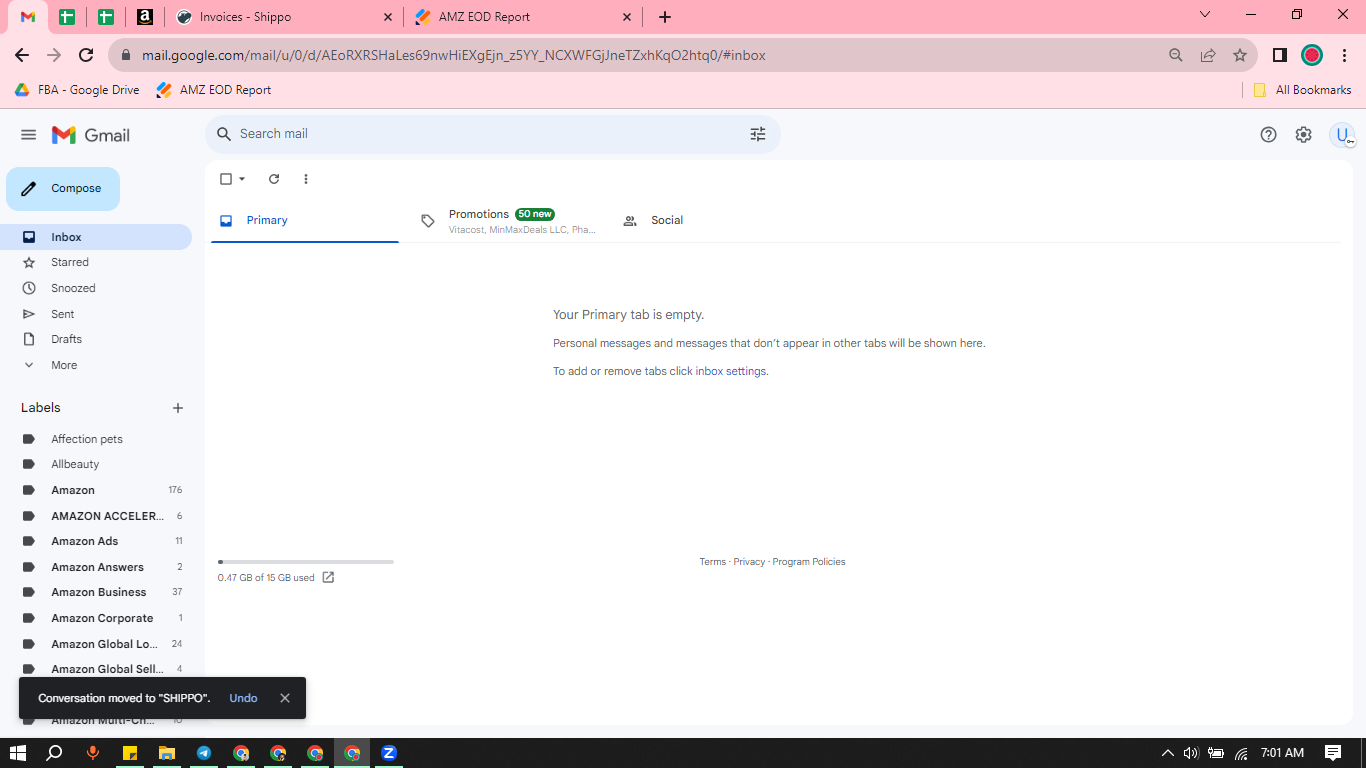Open the tab search chevron dropdown
Viewport: 1366px width, 768px height.
[x=1205, y=15]
